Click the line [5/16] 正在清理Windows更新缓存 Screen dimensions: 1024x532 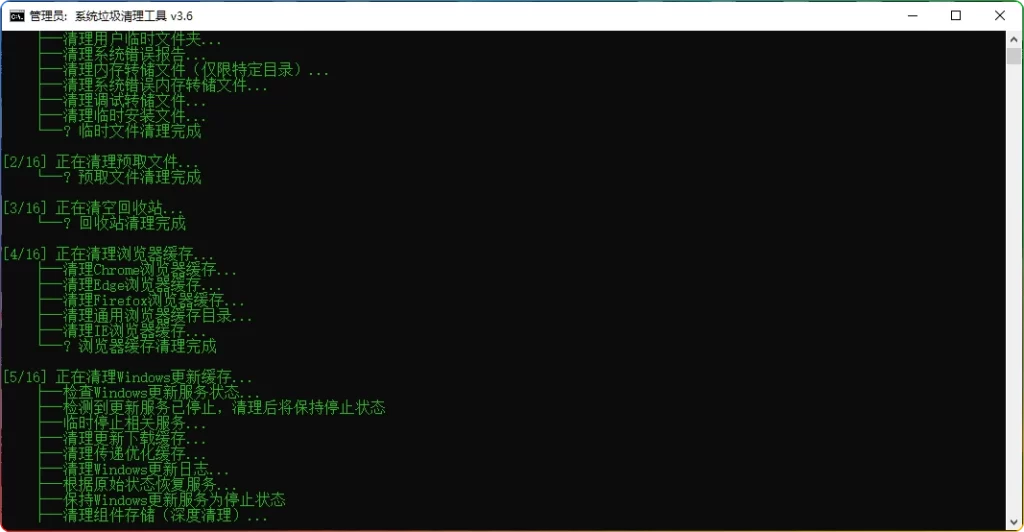click(x=127, y=377)
